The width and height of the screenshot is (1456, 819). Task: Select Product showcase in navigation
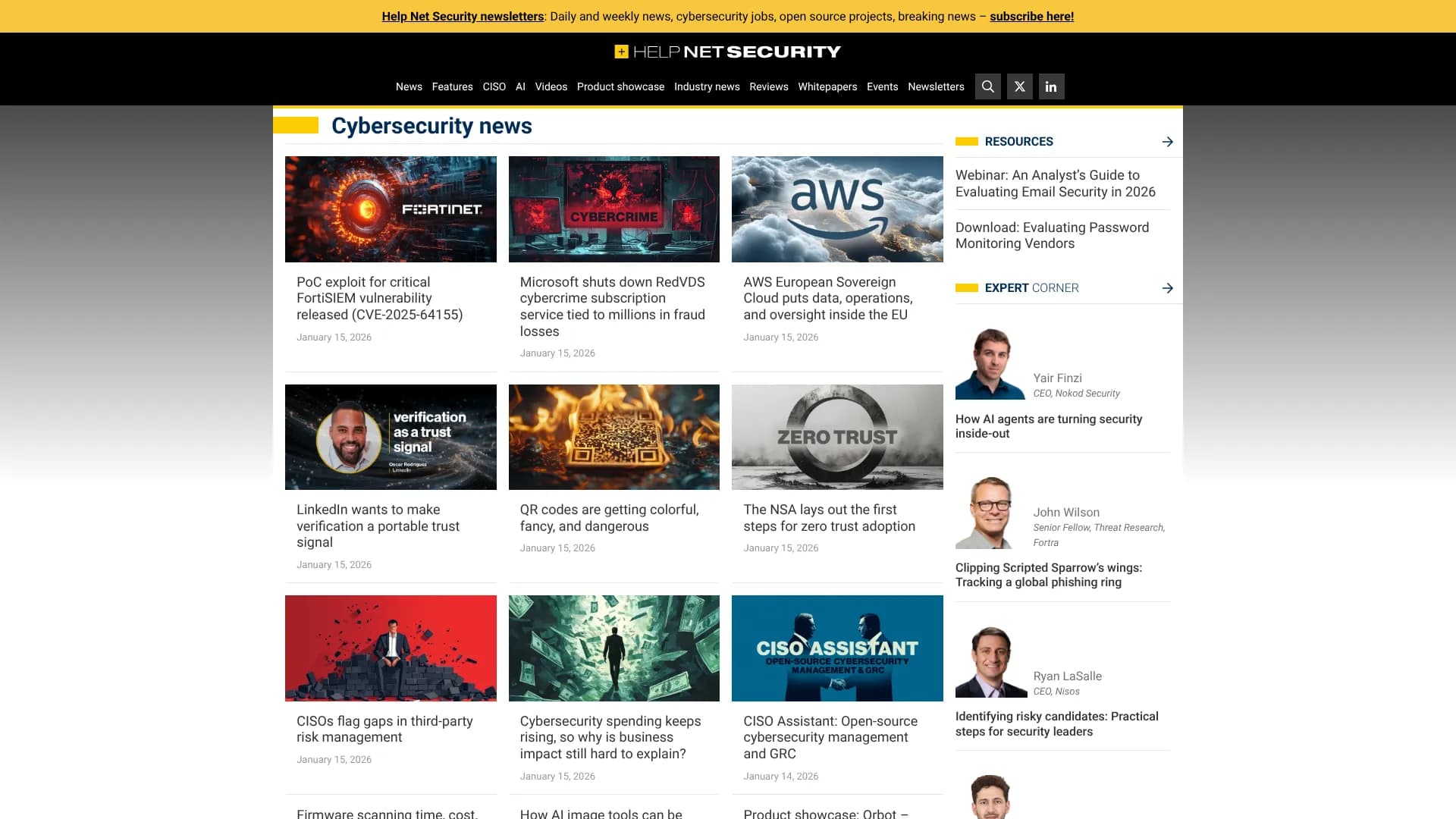(x=620, y=86)
